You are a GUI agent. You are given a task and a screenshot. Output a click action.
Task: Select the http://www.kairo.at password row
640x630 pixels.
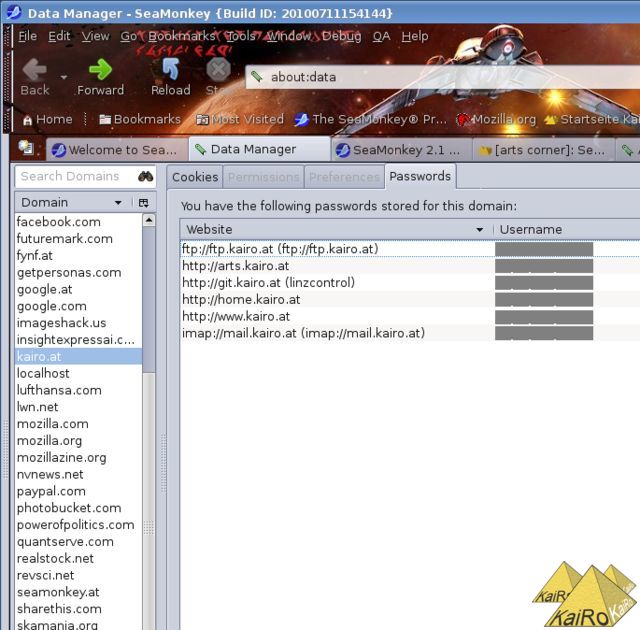pyautogui.click(x=410, y=316)
